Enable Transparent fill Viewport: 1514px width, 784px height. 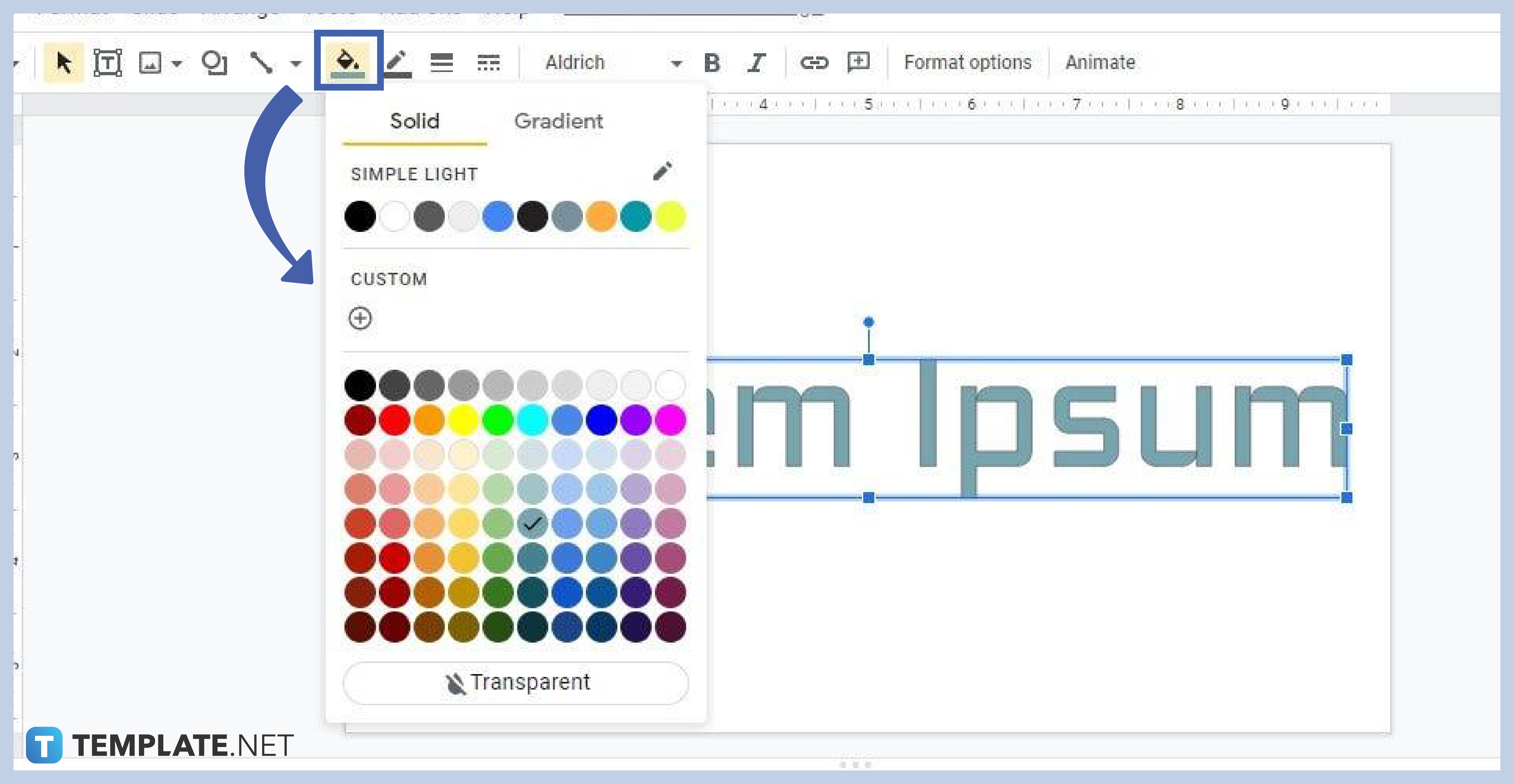[515, 682]
